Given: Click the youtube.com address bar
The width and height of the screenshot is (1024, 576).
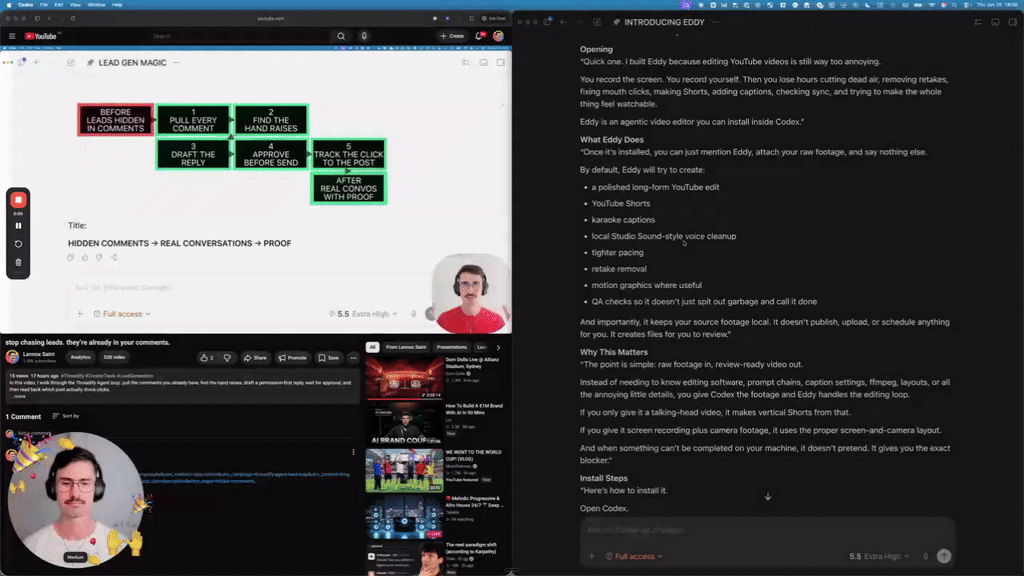Looking at the screenshot, I should point(270,18).
